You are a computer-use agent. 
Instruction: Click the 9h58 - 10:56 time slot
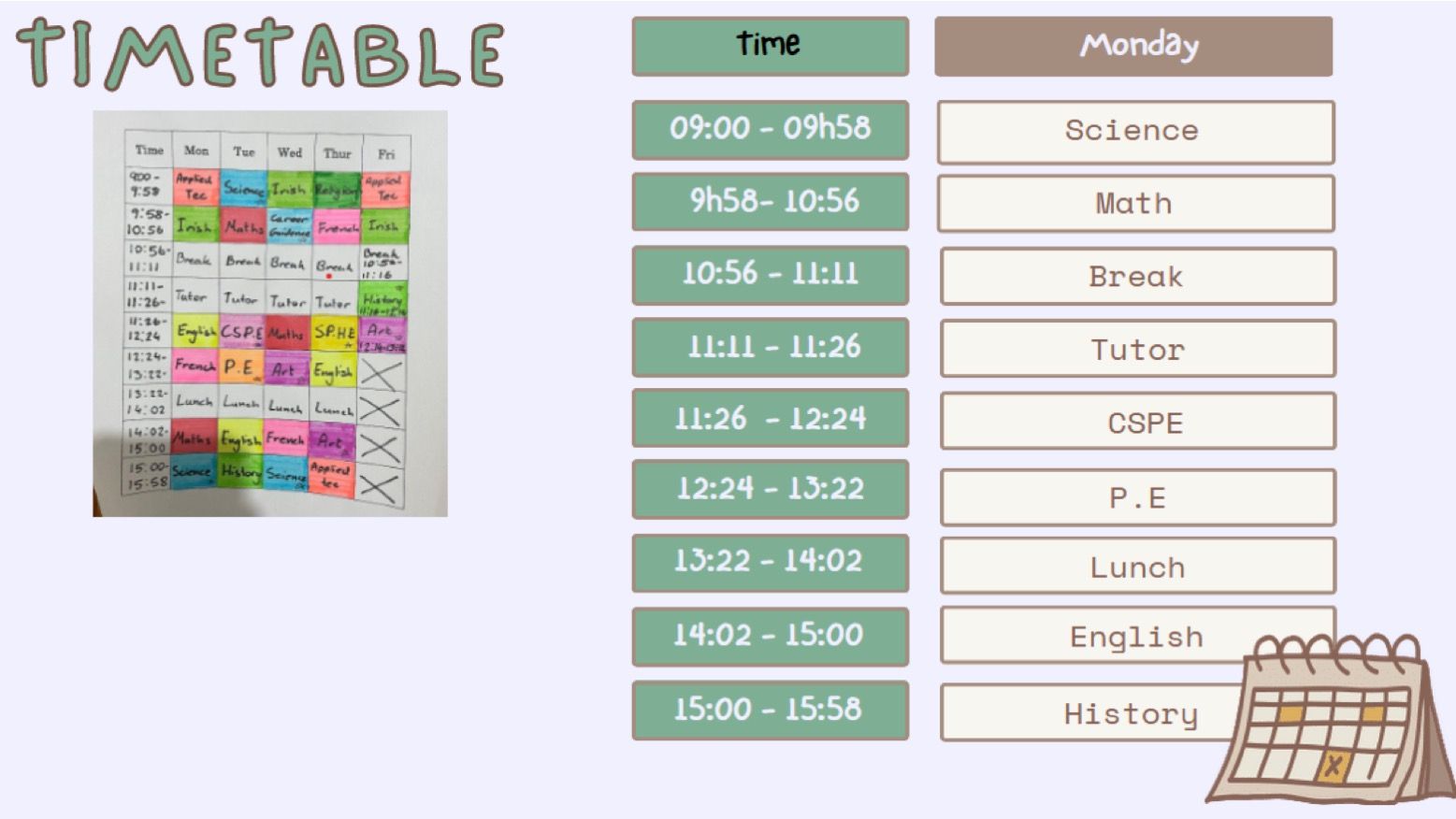coord(770,201)
